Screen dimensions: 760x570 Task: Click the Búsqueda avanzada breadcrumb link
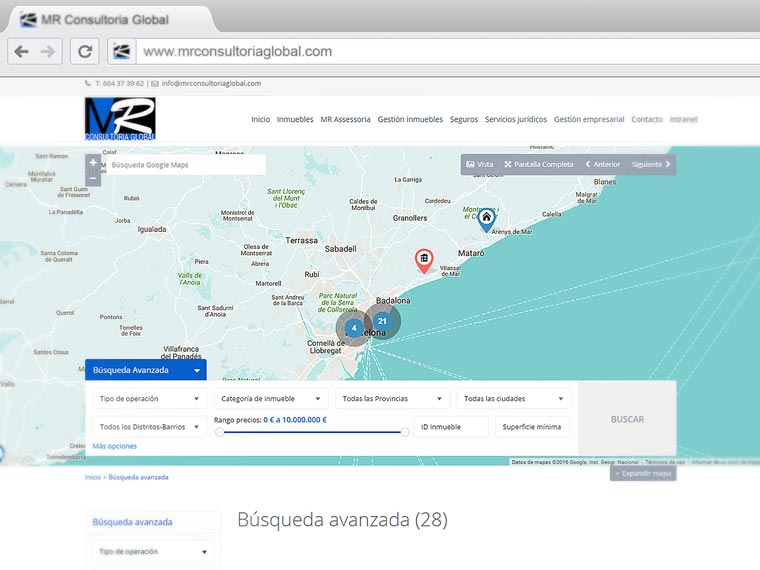click(139, 477)
